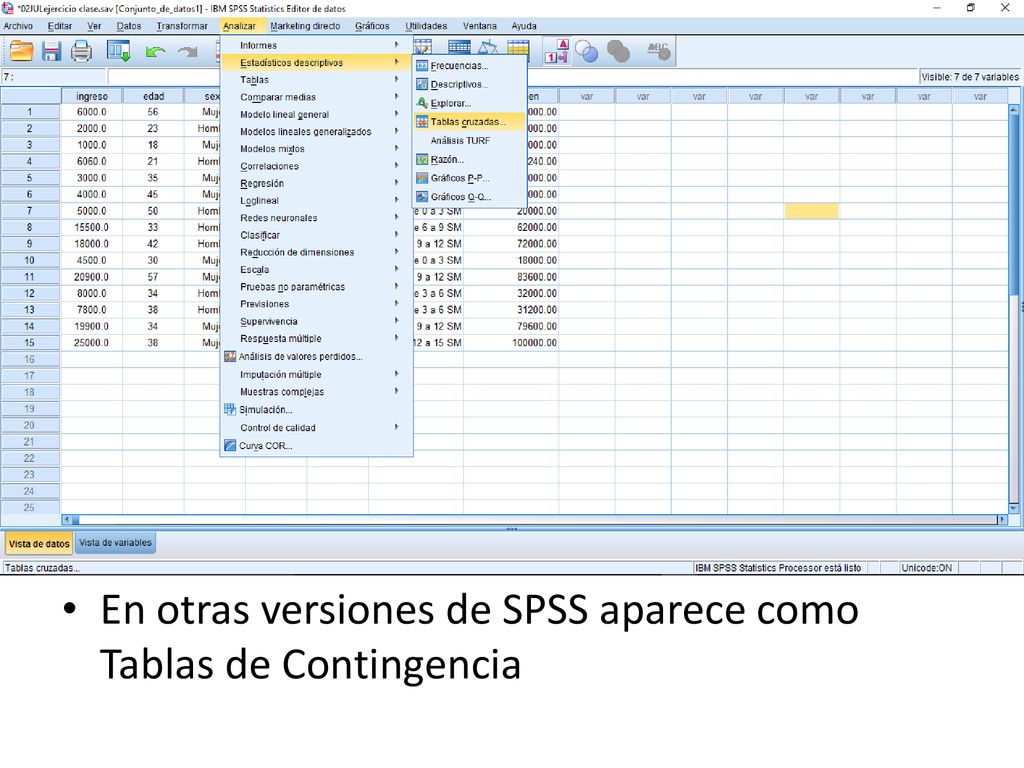Click ingreso cell with value 25000.0
This screenshot has height=768, width=1024.
[92, 343]
